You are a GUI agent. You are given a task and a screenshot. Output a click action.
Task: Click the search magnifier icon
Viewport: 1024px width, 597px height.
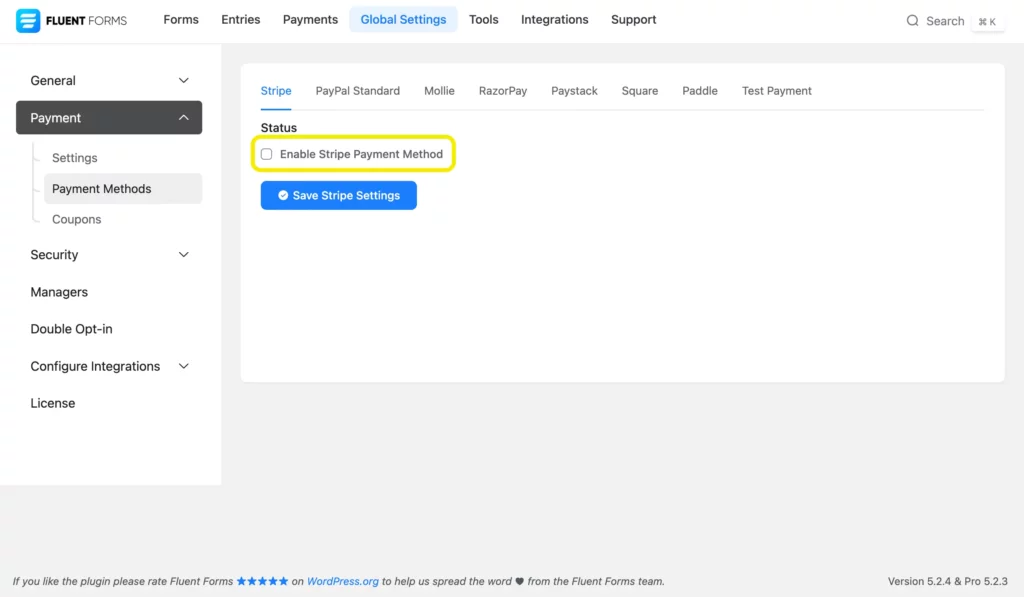[912, 21]
